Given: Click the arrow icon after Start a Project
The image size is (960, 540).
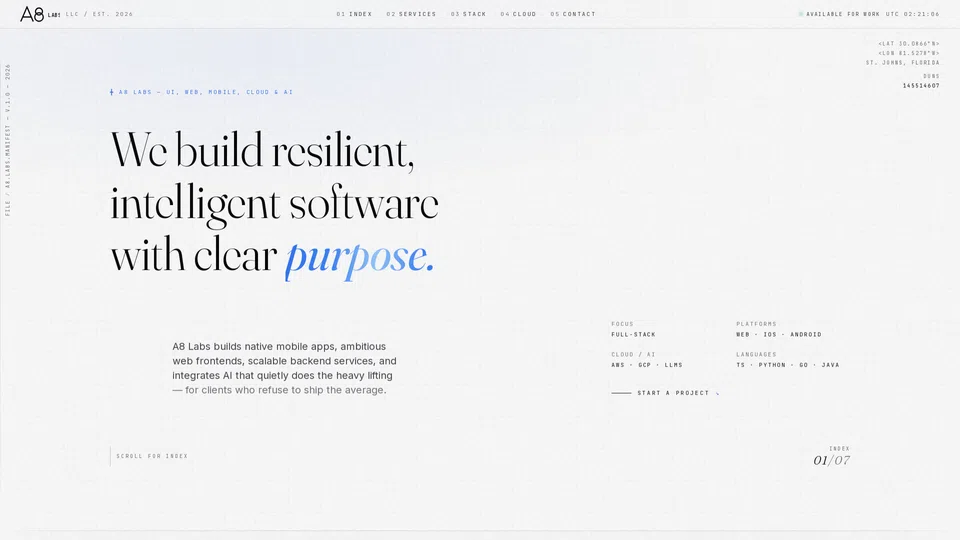Looking at the screenshot, I should pos(717,393).
